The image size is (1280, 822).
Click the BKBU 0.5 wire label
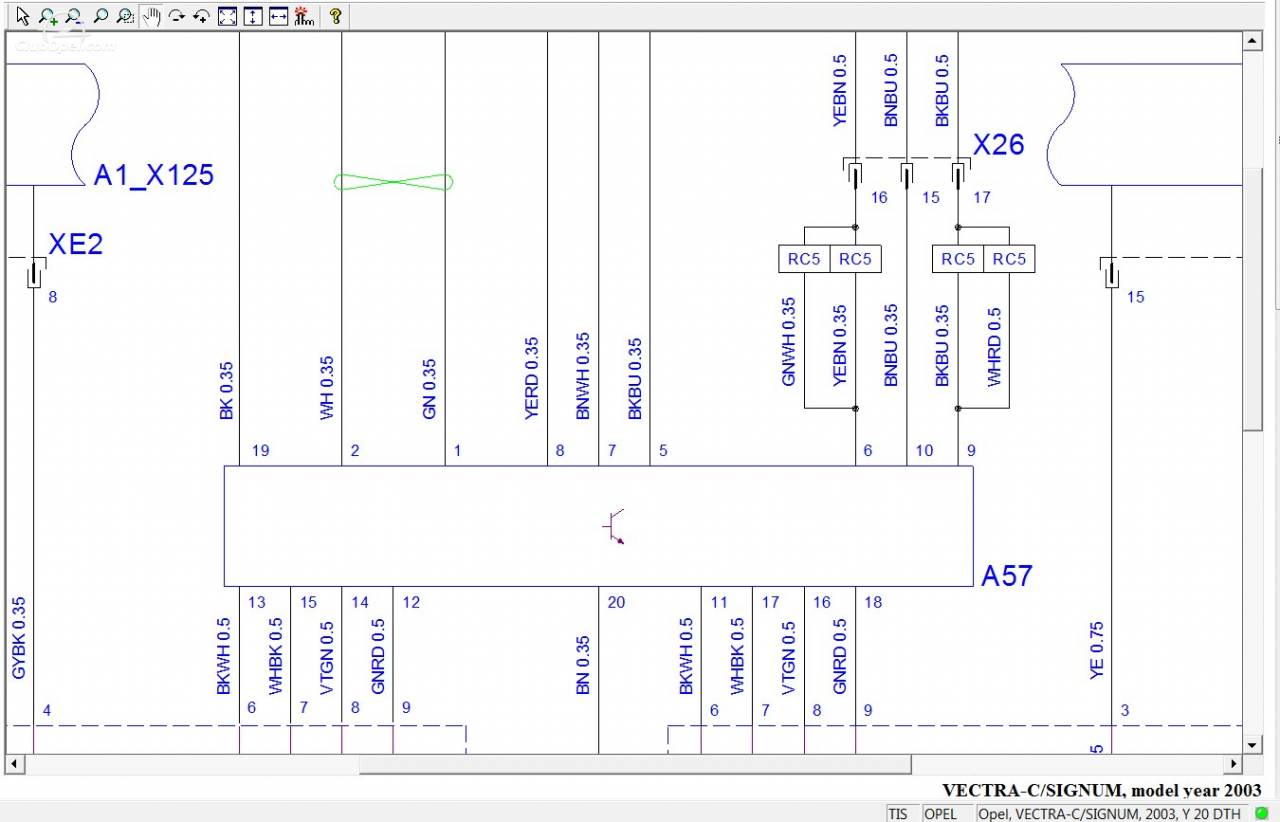[x=942, y=90]
